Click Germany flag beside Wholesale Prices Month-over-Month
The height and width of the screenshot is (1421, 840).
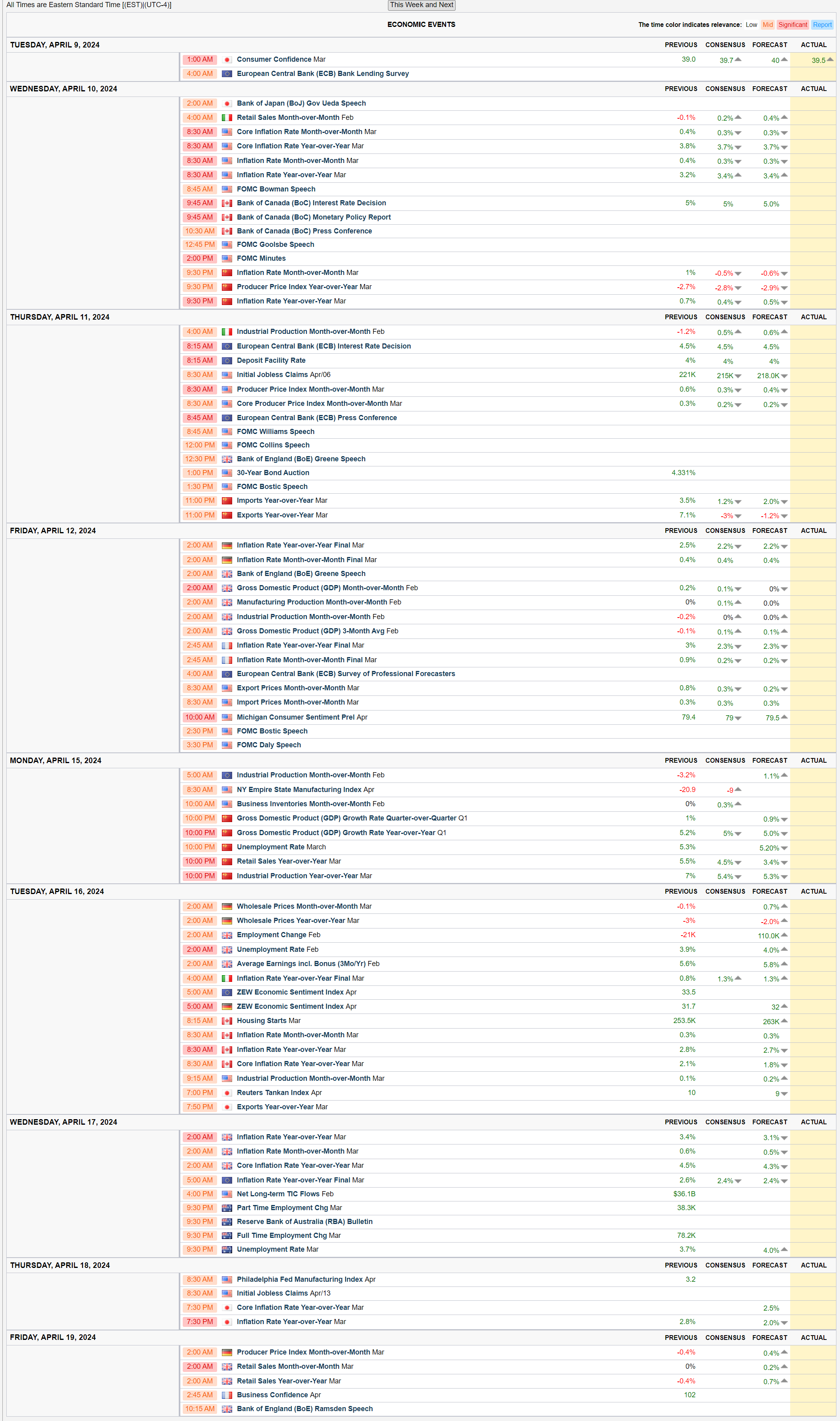pos(227,906)
